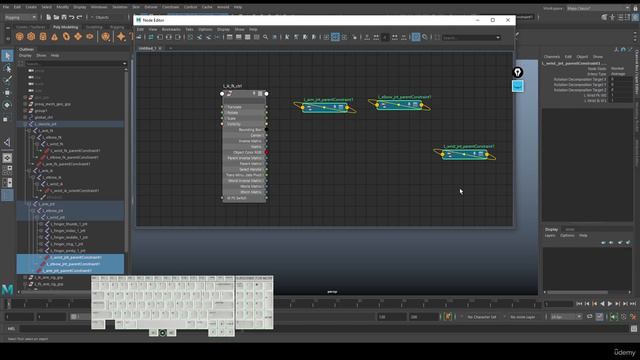The image size is (640, 360).
Task: Open the Layers menu in the Layer Editor
Action: [x=550, y=236]
